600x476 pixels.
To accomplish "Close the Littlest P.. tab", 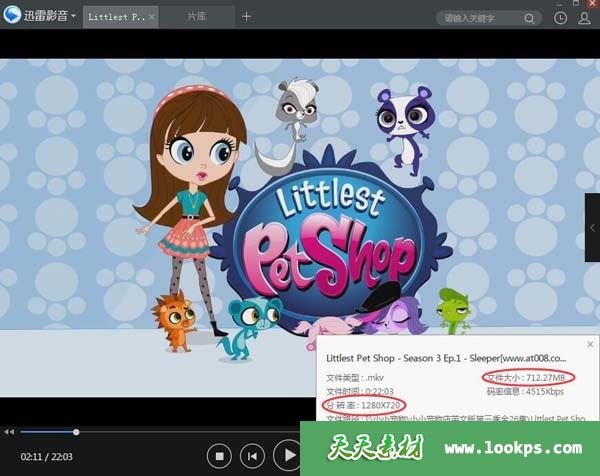I will [153, 17].
